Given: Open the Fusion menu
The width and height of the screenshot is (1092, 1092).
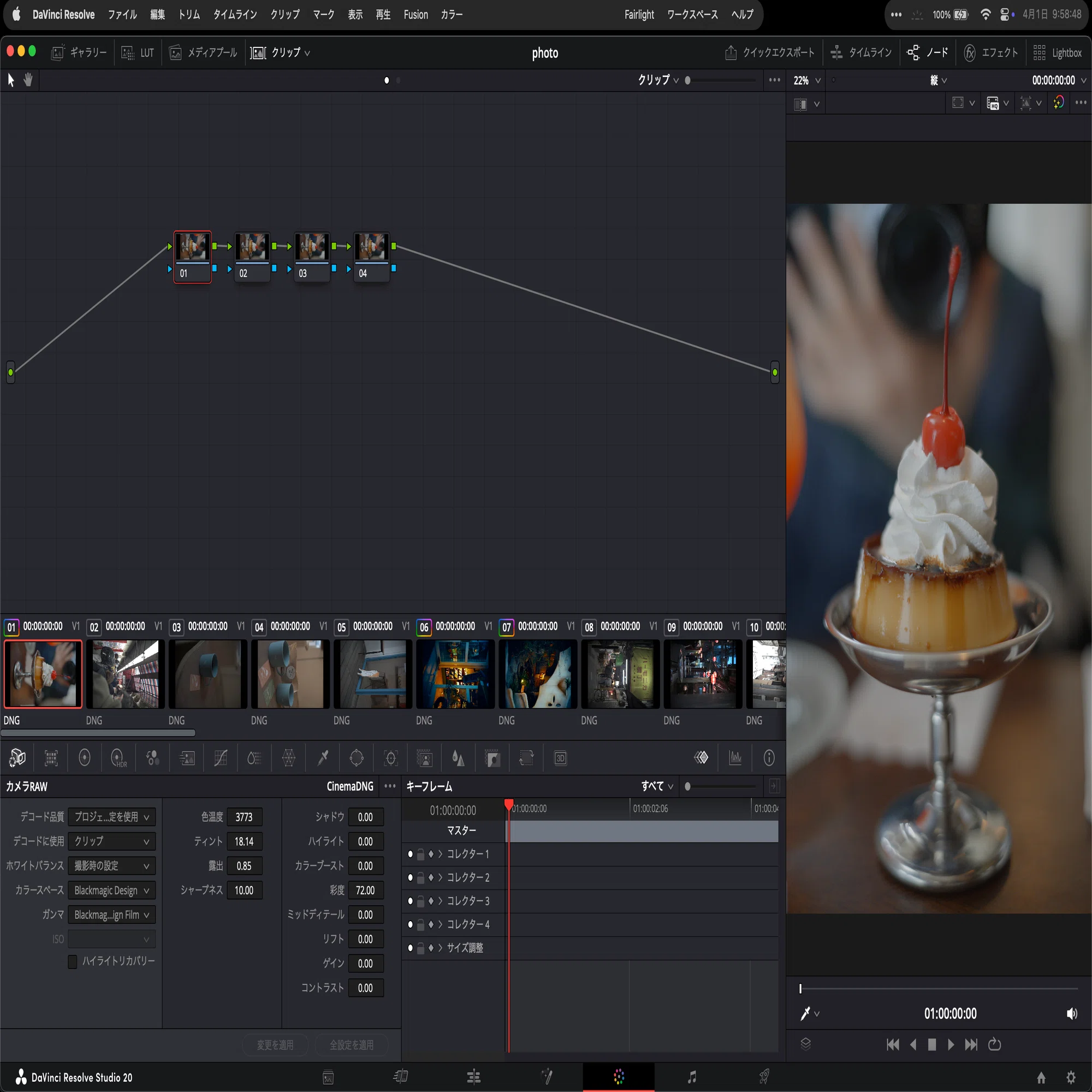Looking at the screenshot, I should click(416, 14).
